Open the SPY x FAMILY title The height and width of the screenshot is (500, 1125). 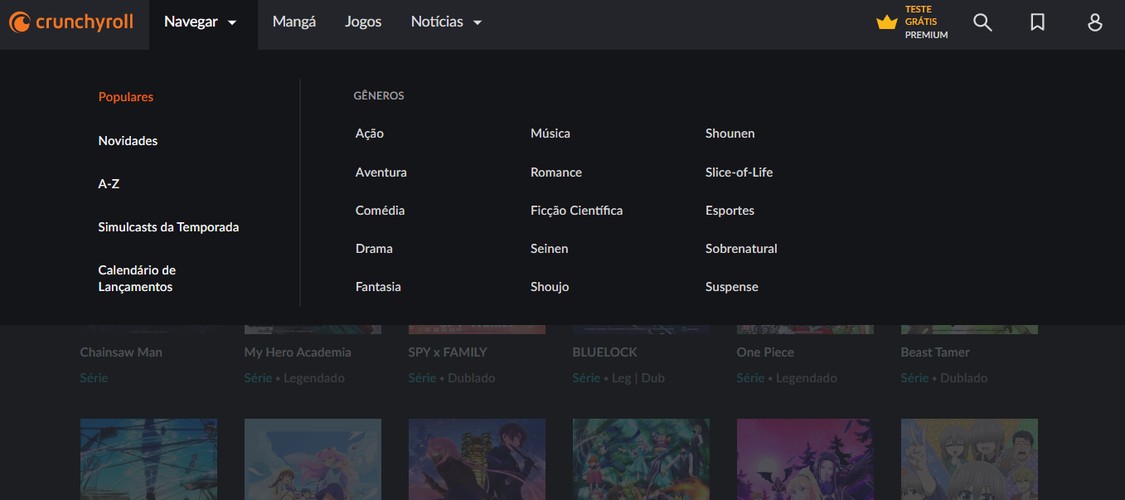point(448,352)
